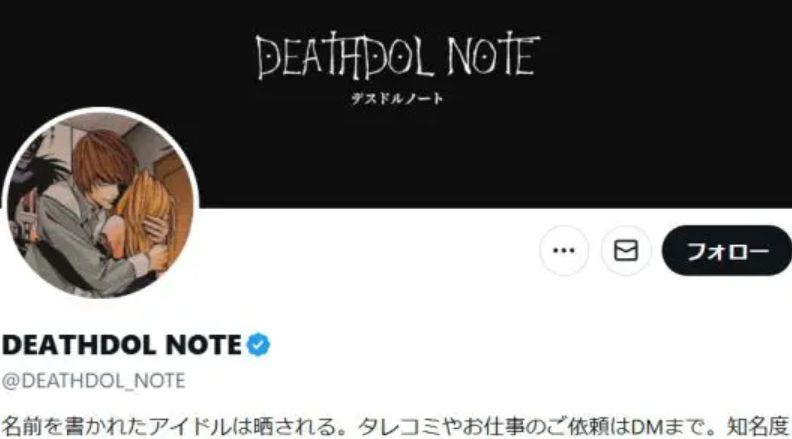Click the bold DEATHDOL NOTE display name
The image size is (792, 439).
(x=122, y=345)
